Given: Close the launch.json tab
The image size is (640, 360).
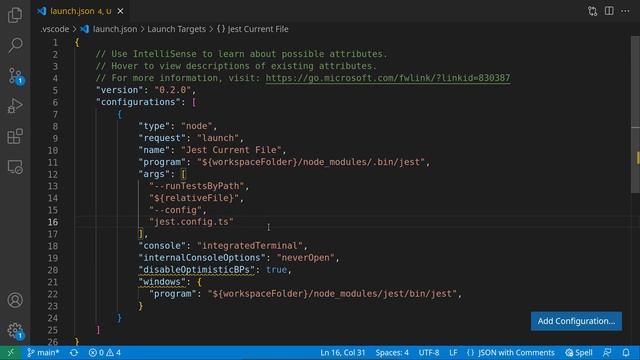Looking at the screenshot, I should click(120, 11).
